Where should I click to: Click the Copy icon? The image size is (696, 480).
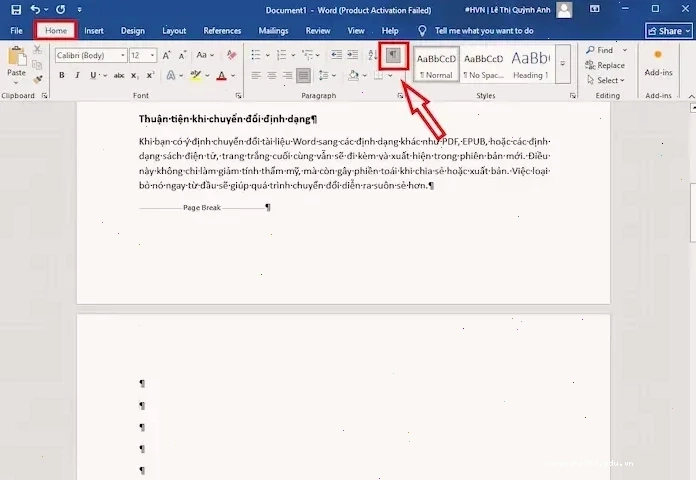pyautogui.click(x=37, y=65)
